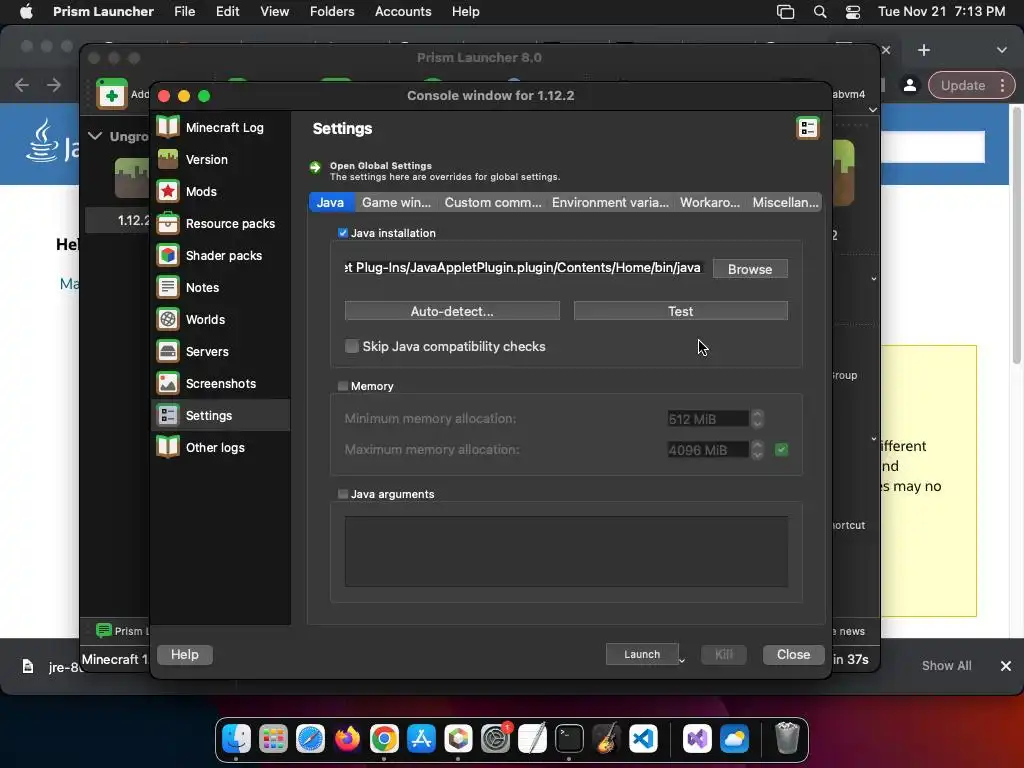
Task: Click the minimum memory allocation stepper
Action: (x=757, y=419)
